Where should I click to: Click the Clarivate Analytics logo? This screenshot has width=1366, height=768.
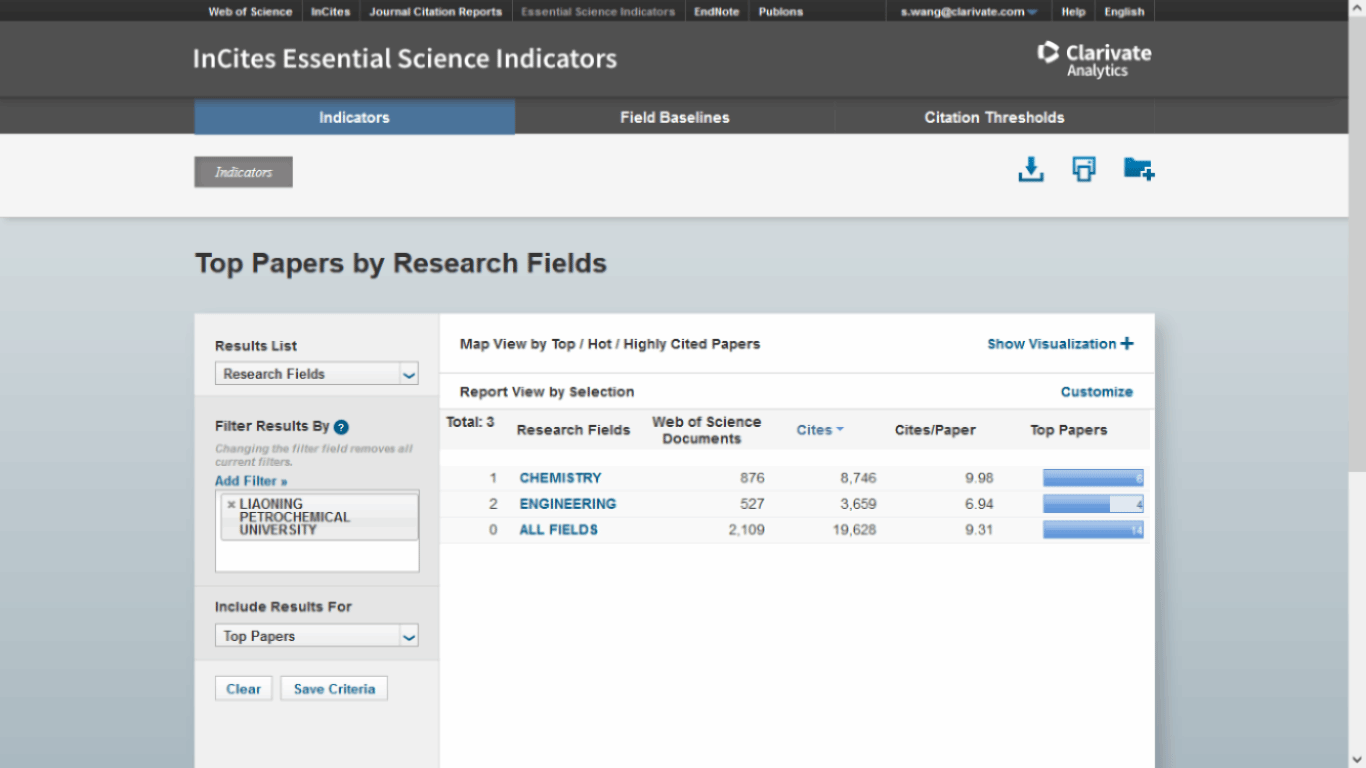click(x=1094, y=60)
